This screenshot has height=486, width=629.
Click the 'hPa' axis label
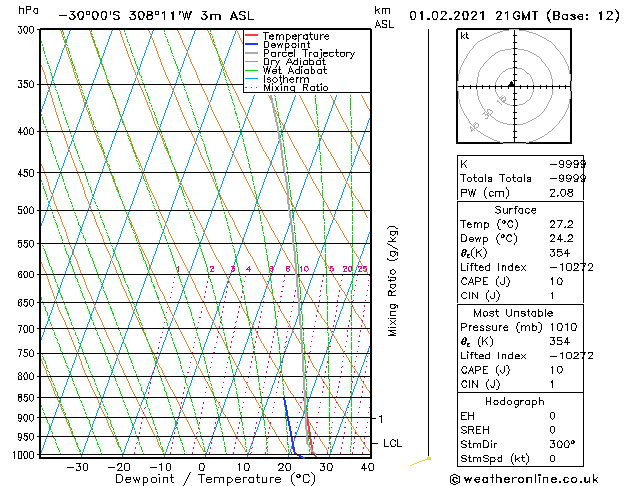(x=28, y=11)
